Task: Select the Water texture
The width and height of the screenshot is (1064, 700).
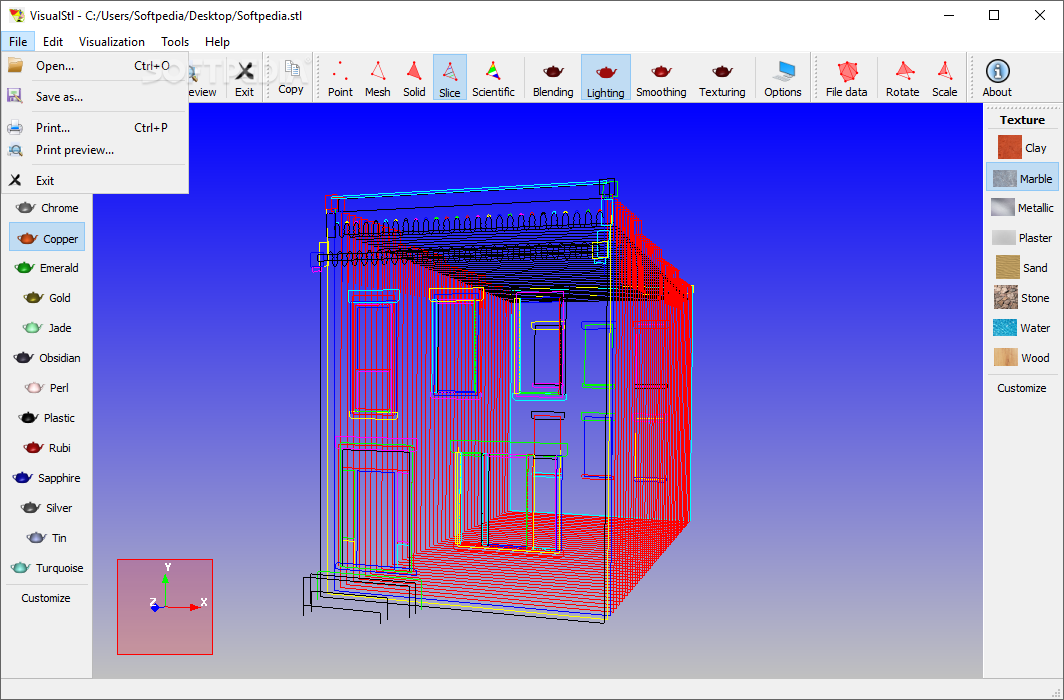Action: coord(1022,328)
